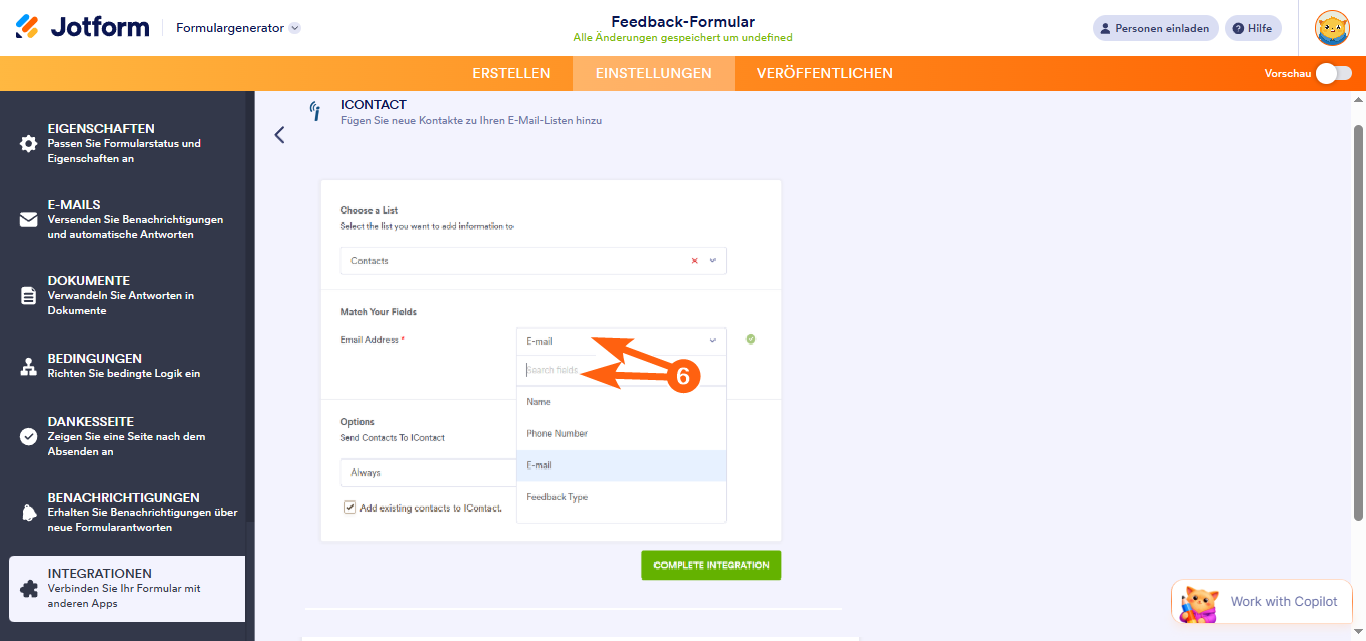Toggle the Vorschau preview switch
The height and width of the screenshot is (641, 1366).
click(1333, 73)
